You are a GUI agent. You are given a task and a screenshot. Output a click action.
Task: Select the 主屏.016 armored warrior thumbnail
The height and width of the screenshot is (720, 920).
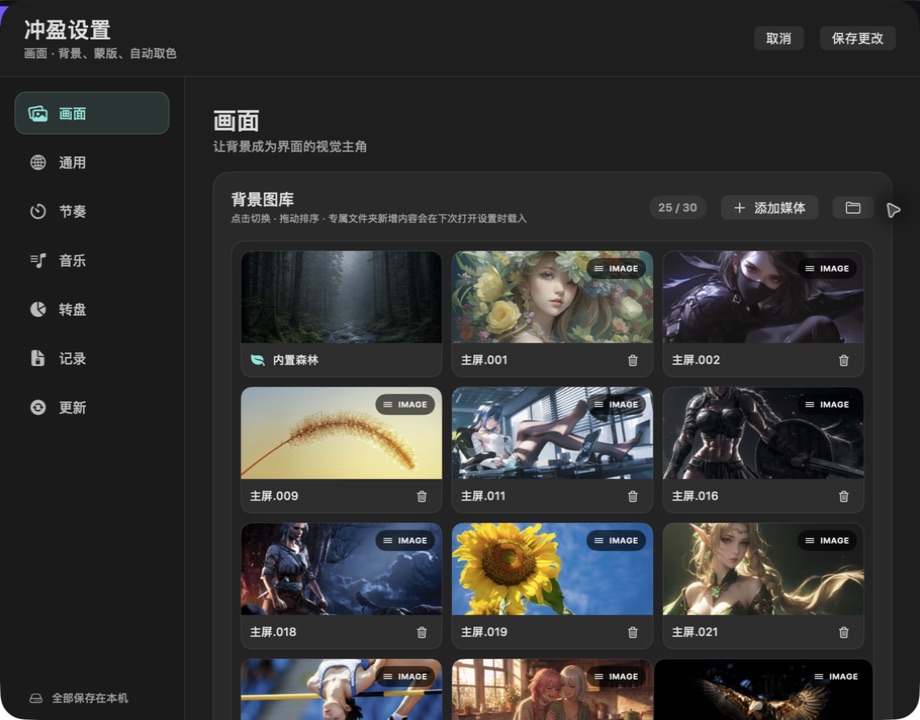click(763, 433)
